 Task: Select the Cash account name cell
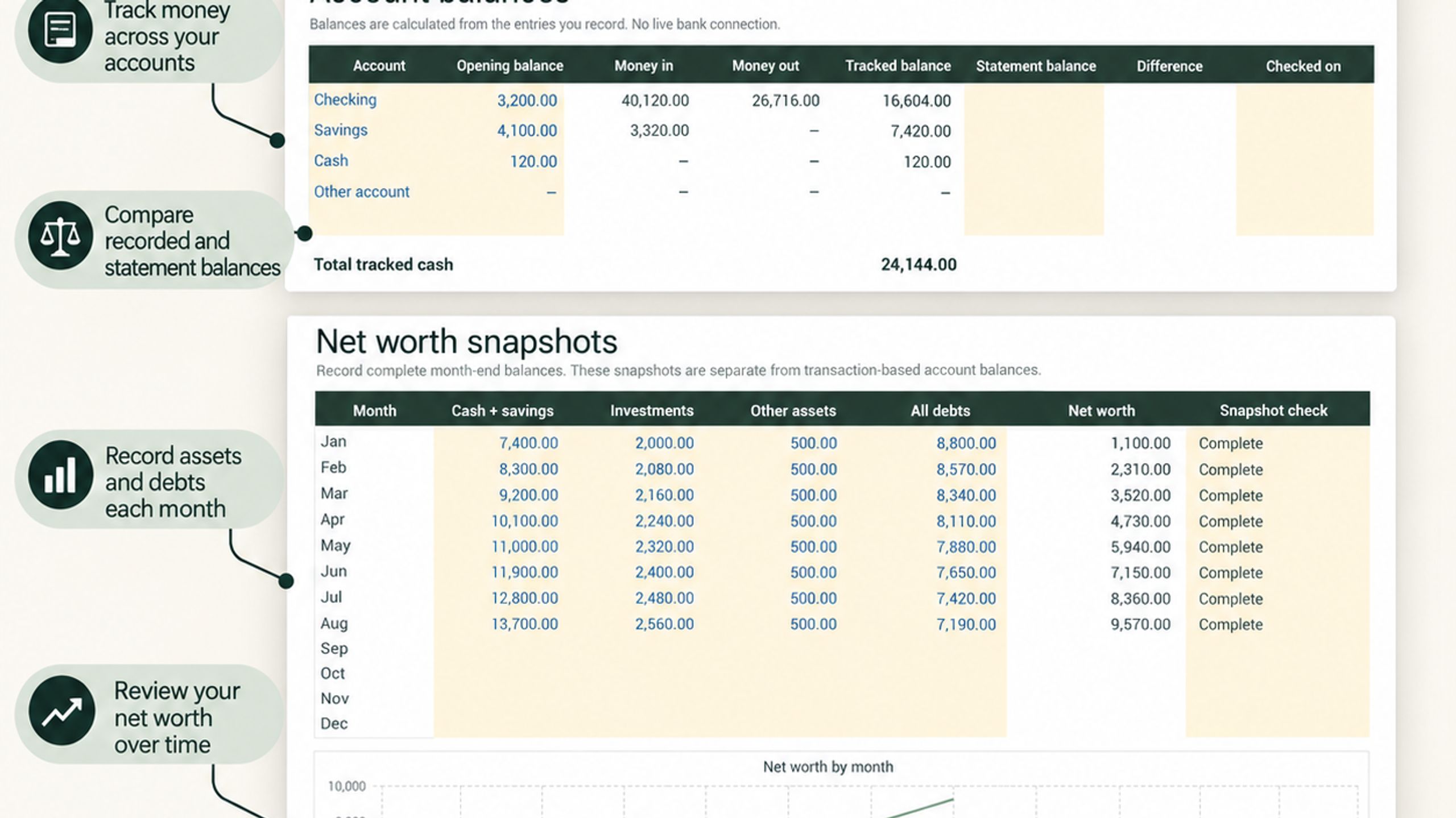pos(331,161)
